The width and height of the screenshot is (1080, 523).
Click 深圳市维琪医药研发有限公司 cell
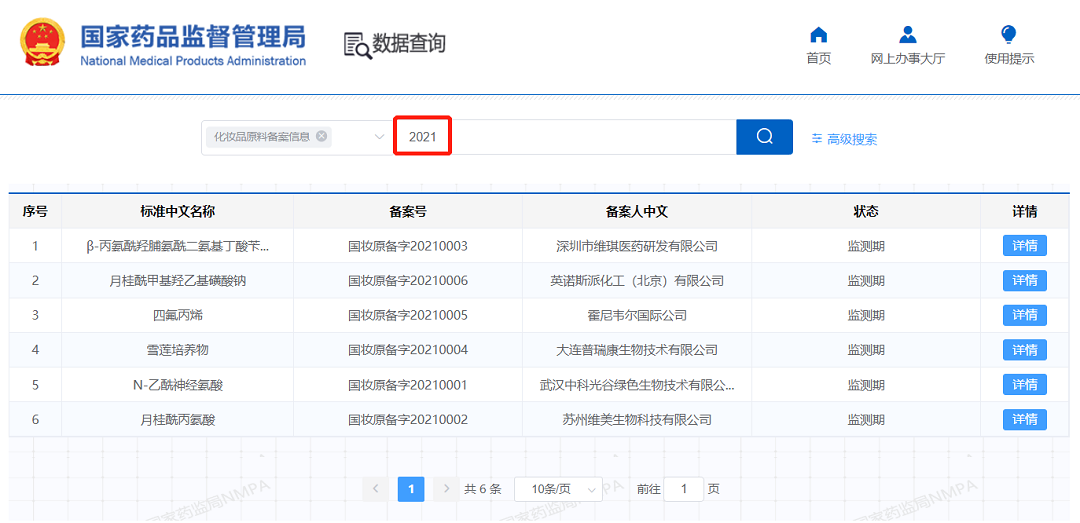637,246
